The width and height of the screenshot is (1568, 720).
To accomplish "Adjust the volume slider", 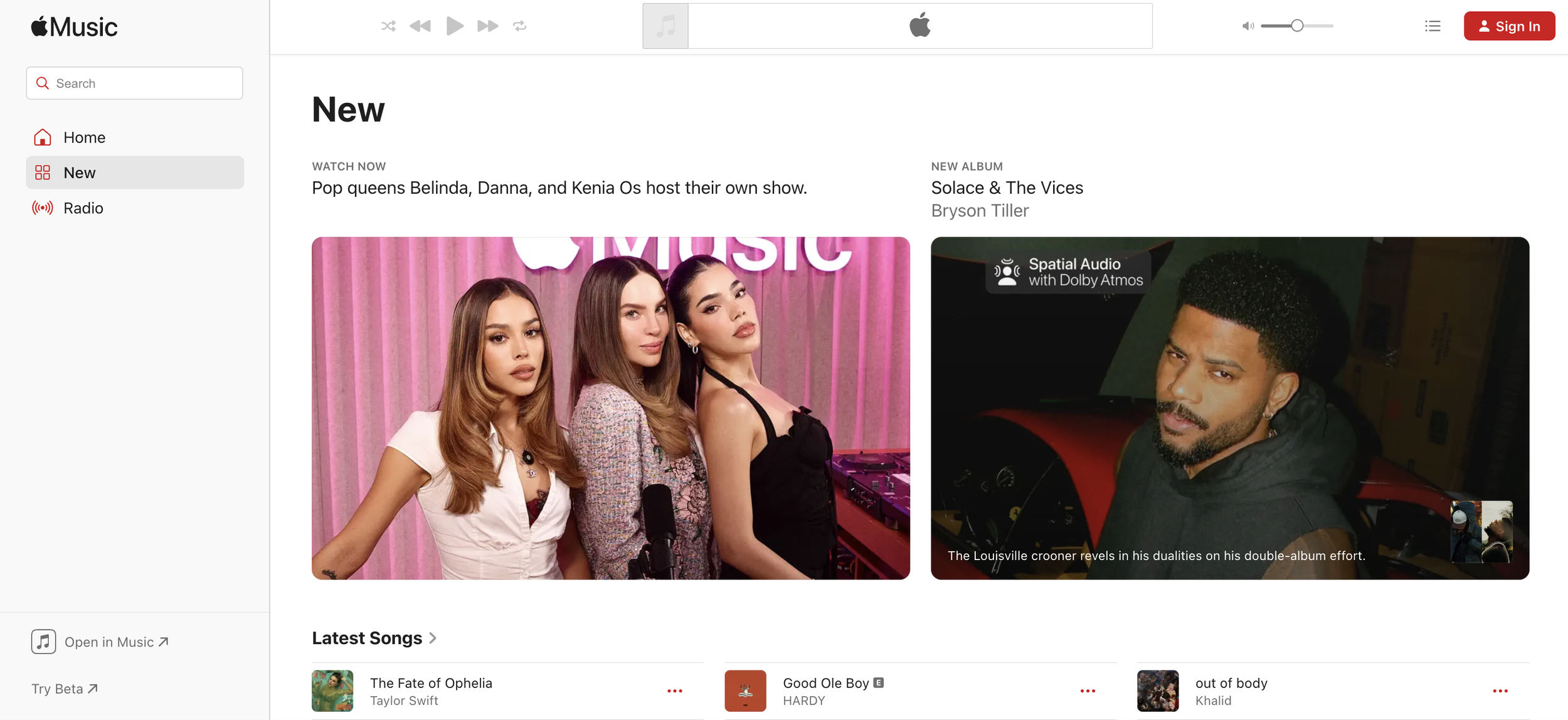I will (x=1296, y=26).
